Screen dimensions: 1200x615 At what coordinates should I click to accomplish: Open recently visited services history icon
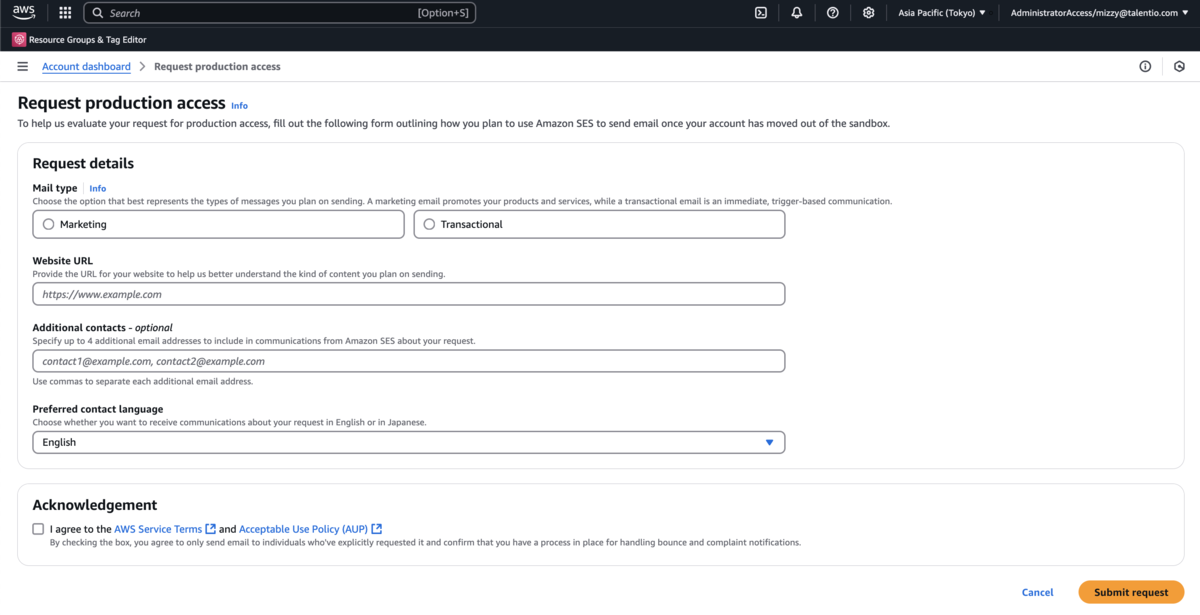(1179, 66)
